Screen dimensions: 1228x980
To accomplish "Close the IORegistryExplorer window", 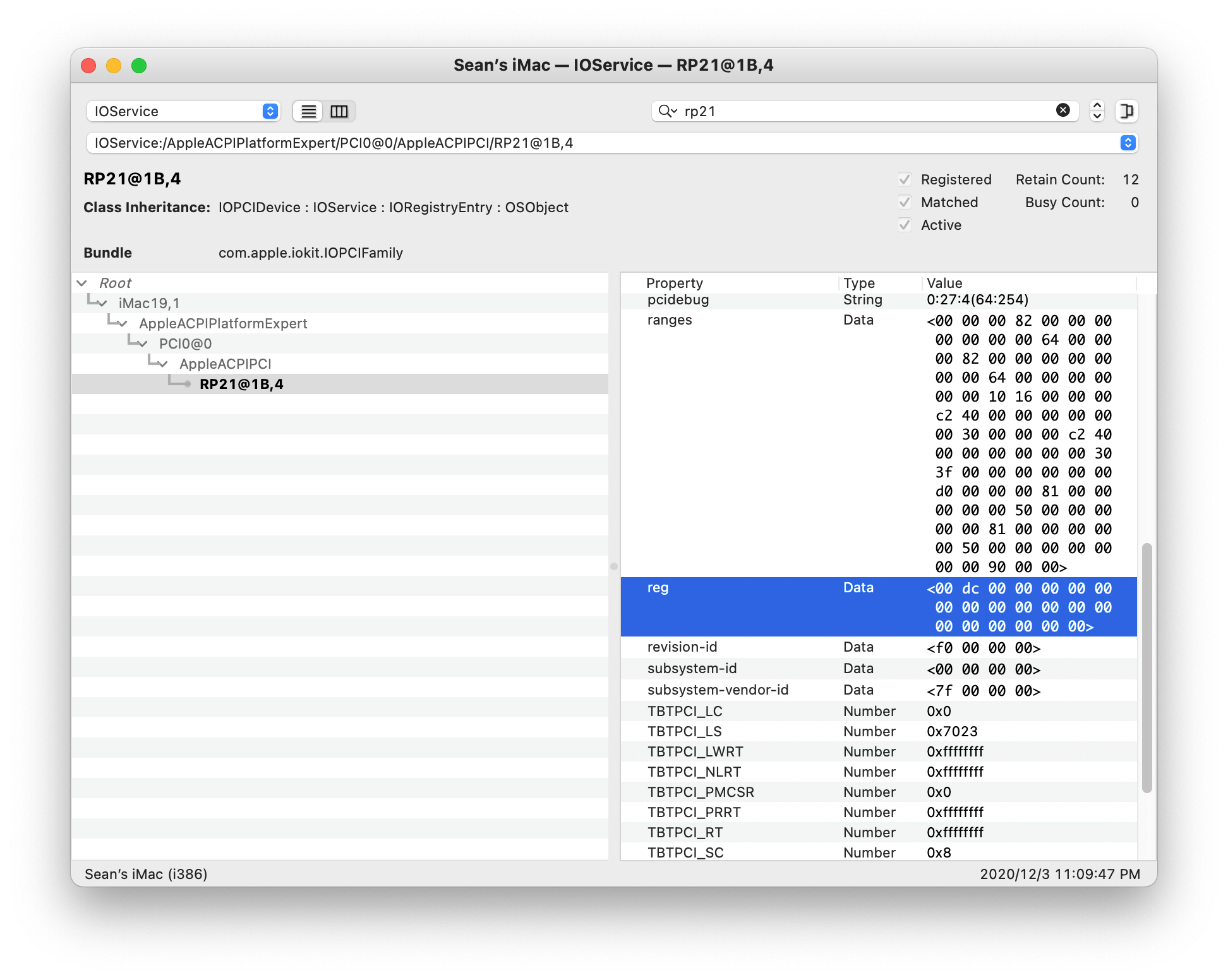I will [x=88, y=66].
